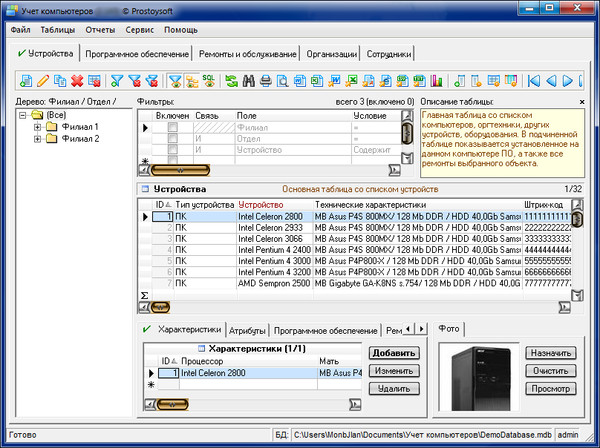Image resolution: width=600 pixels, height=448 pixels.
Task: Open search with the binoculars icon
Action: [249, 80]
